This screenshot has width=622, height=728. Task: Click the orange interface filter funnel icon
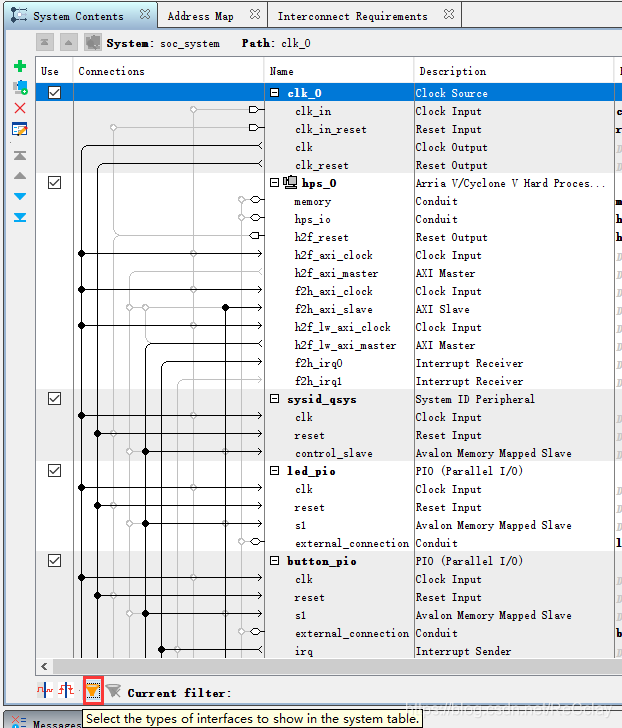point(93,691)
